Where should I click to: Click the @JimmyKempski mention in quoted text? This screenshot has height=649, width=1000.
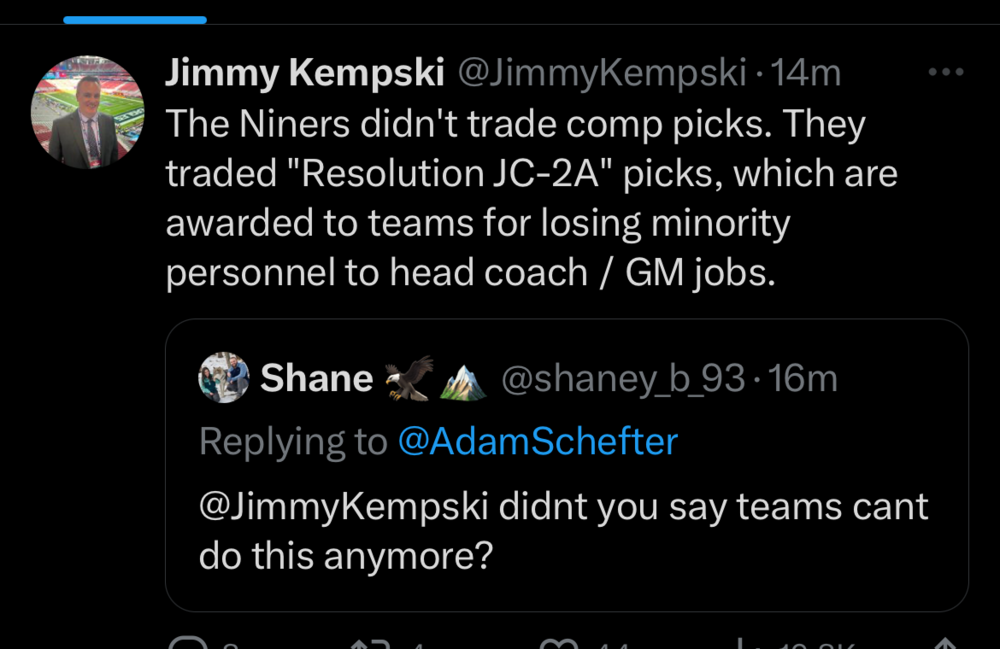[343, 507]
